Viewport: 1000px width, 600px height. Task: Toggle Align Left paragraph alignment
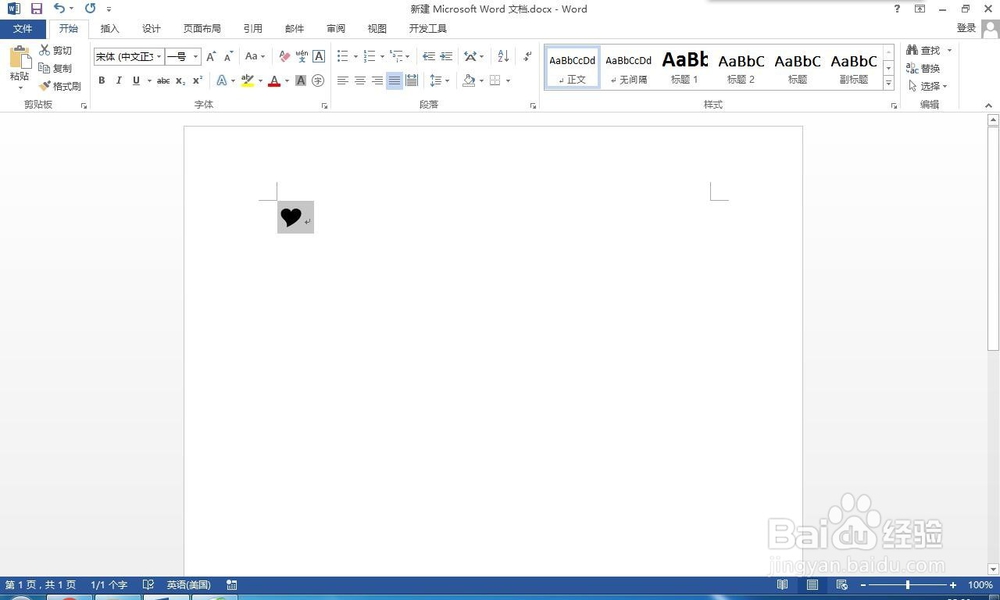click(x=343, y=80)
